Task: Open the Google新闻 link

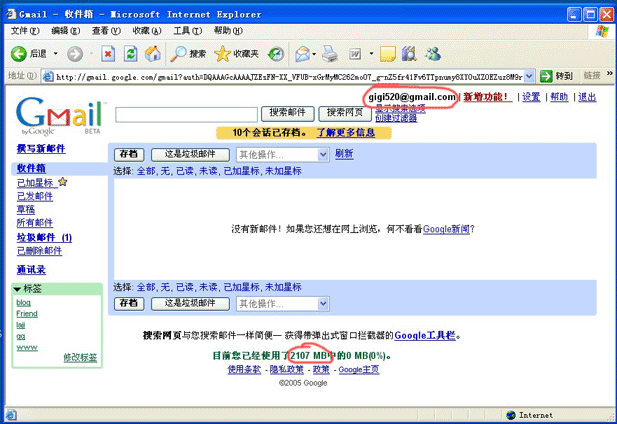Action: 446,229
